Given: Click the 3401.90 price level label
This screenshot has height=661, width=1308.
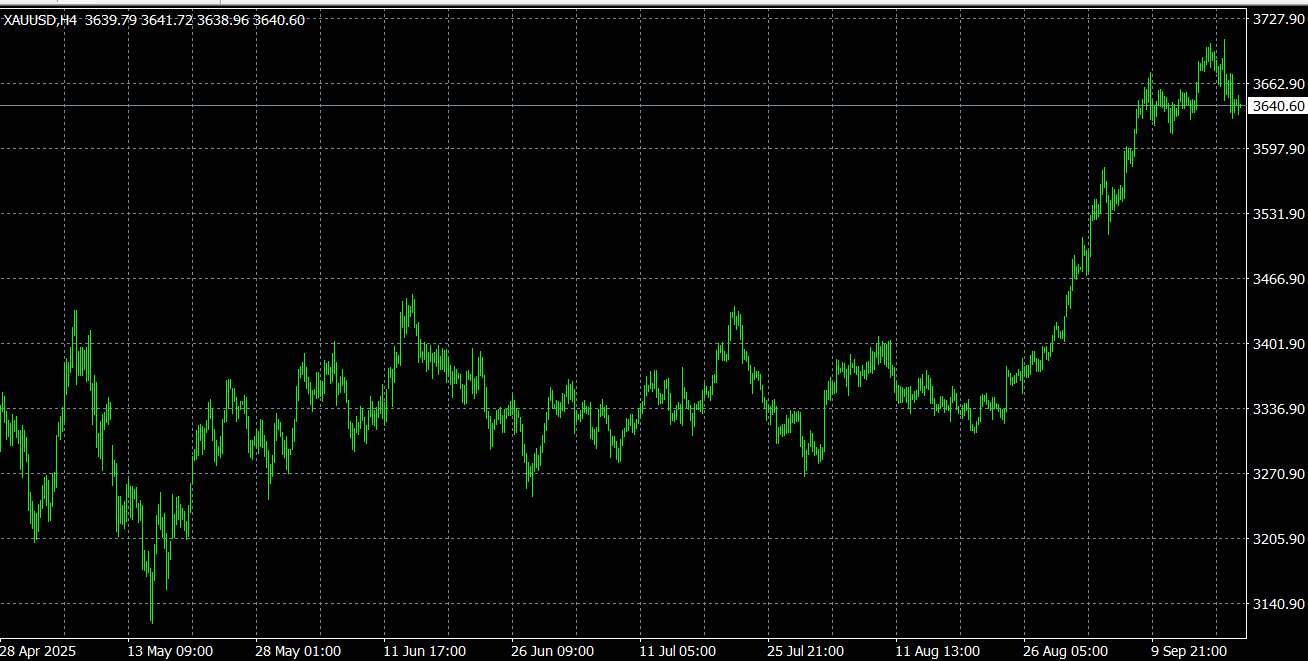Looking at the screenshot, I should pos(1278,344).
